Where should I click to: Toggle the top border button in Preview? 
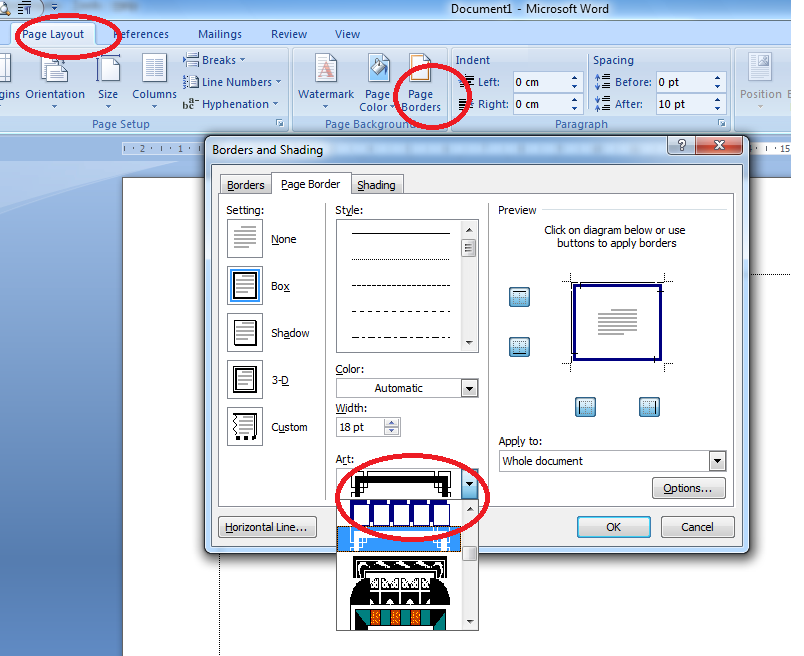[x=519, y=296]
